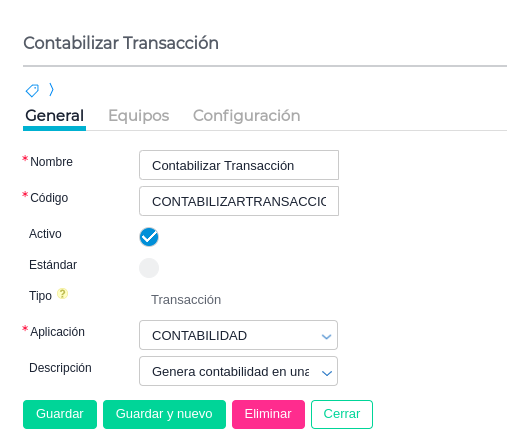Image resolution: width=507 pixels, height=439 pixels.
Task: Select the General tab
Action: (x=55, y=116)
